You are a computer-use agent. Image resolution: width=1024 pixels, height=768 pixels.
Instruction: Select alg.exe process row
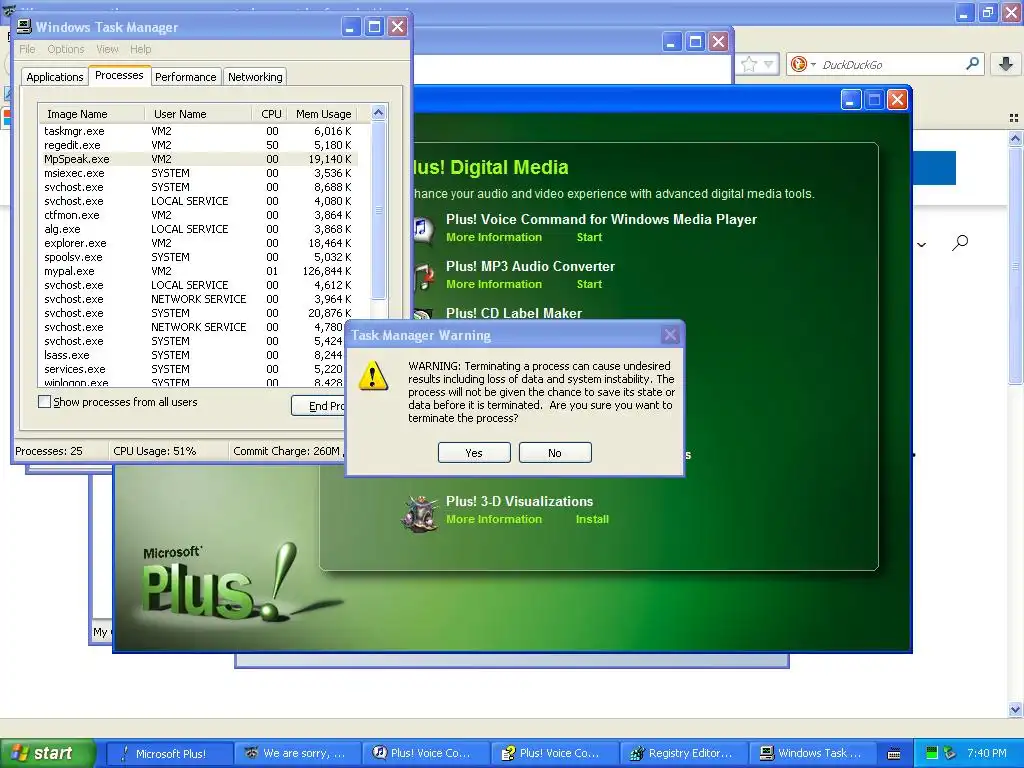pyautogui.click(x=198, y=229)
